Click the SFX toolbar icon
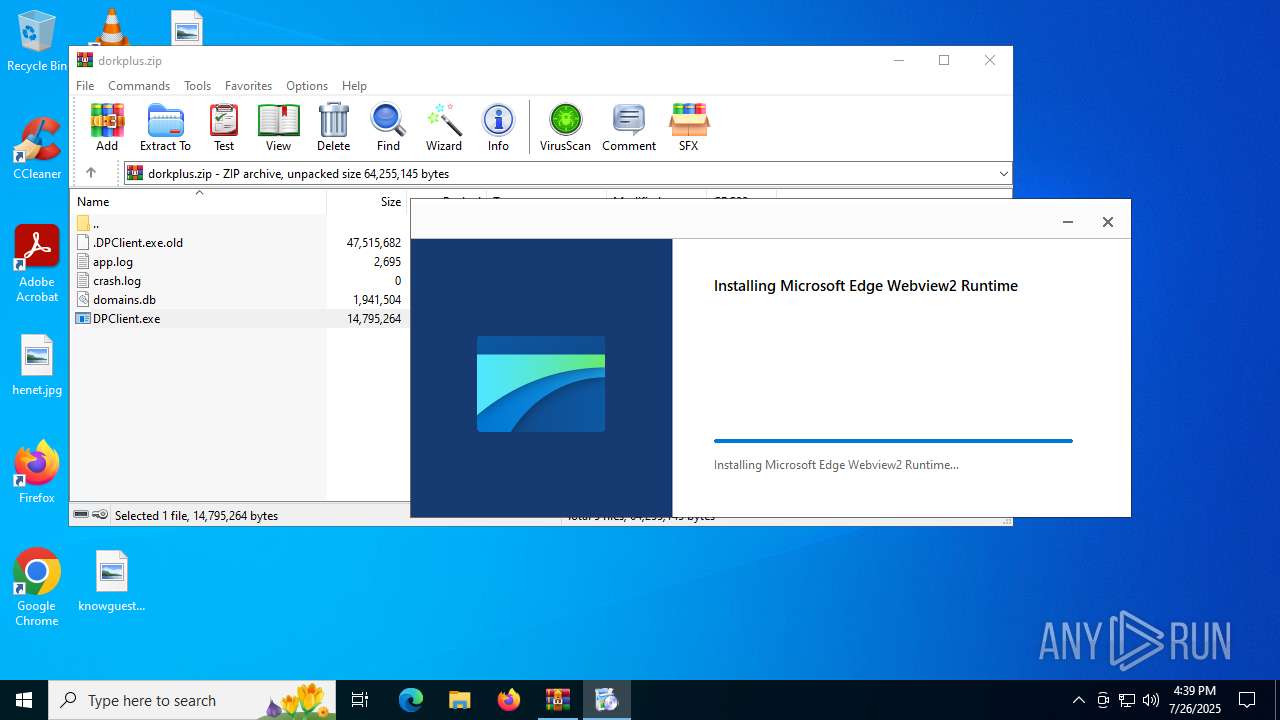The image size is (1280, 720). (x=688, y=127)
